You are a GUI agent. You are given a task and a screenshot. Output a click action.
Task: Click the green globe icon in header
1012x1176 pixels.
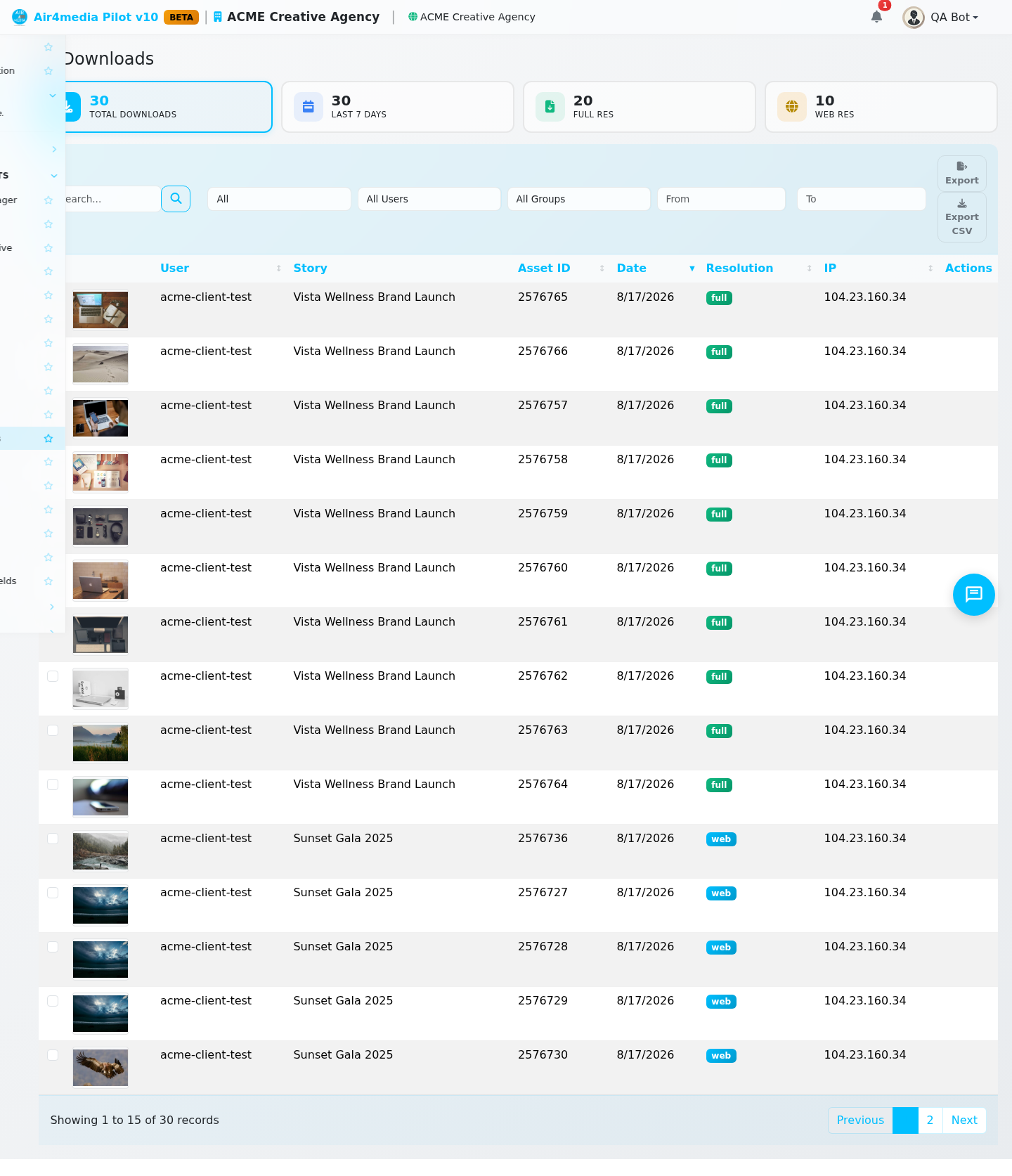click(413, 17)
